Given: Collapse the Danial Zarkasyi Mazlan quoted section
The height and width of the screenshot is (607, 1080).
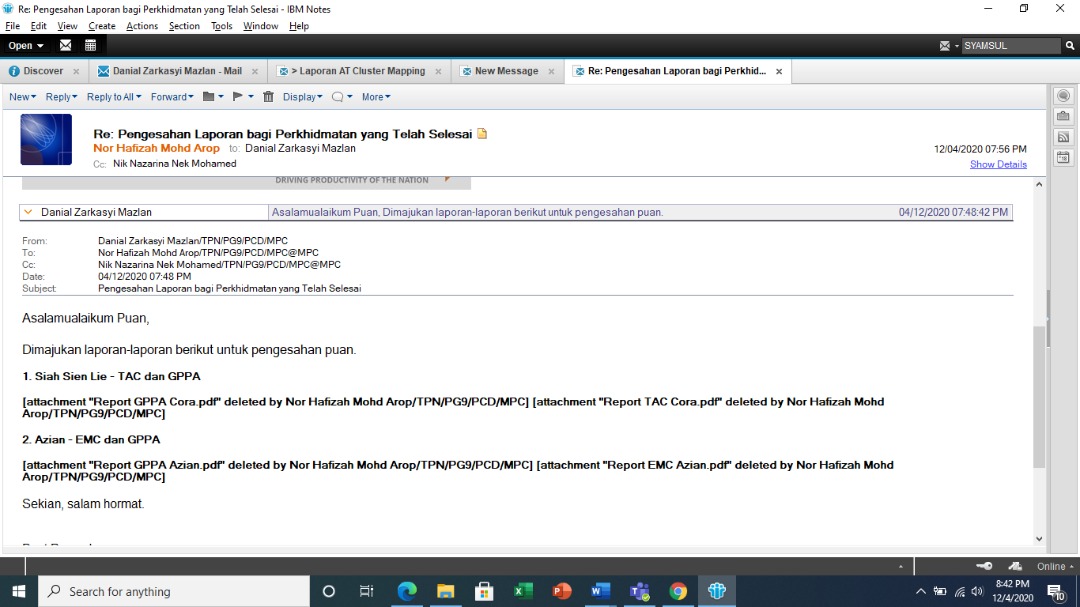Looking at the screenshot, I should pos(28,212).
